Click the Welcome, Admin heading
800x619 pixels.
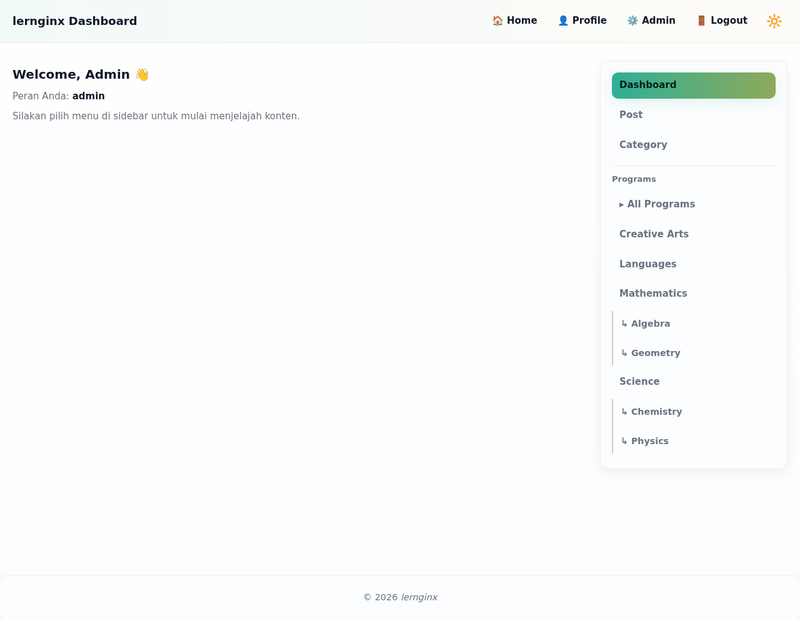tap(81, 75)
